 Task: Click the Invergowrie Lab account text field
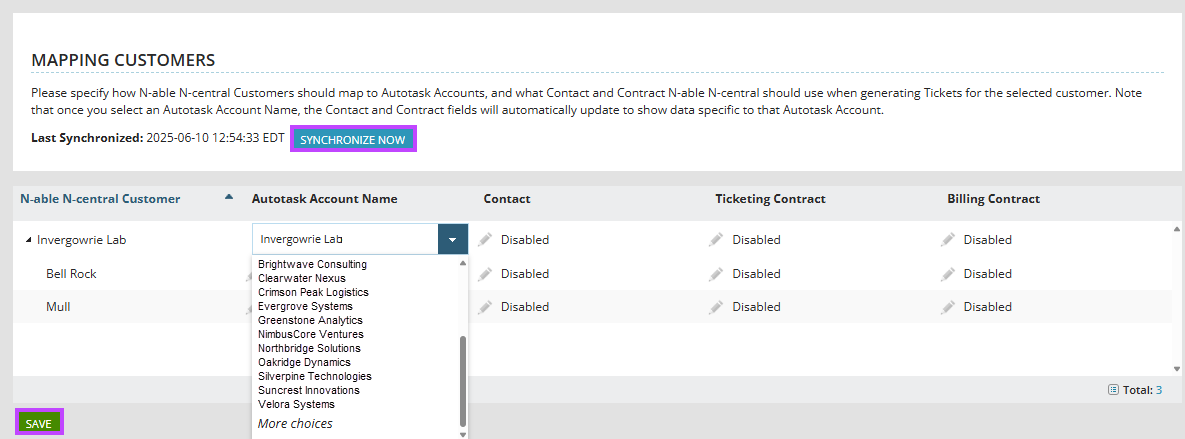[x=345, y=240]
